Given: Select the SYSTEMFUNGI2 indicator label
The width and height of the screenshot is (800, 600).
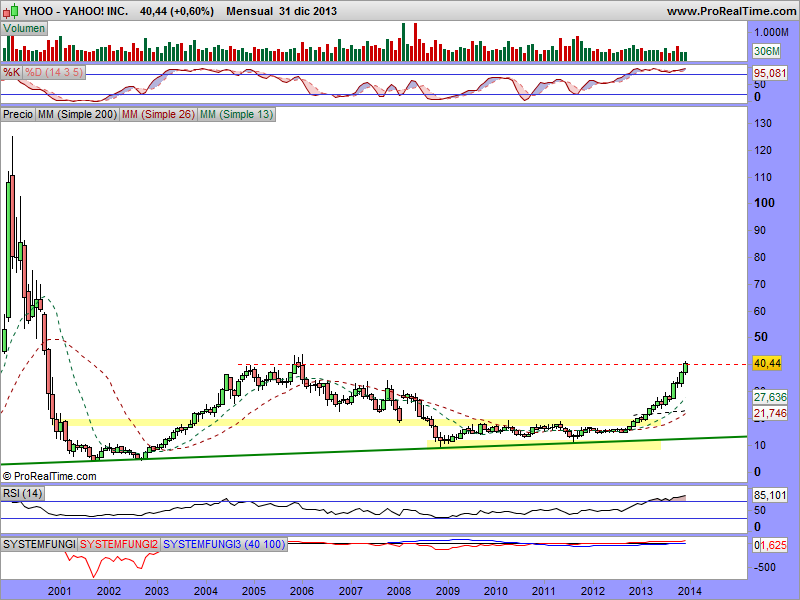Looking at the screenshot, I should (119, 544).
